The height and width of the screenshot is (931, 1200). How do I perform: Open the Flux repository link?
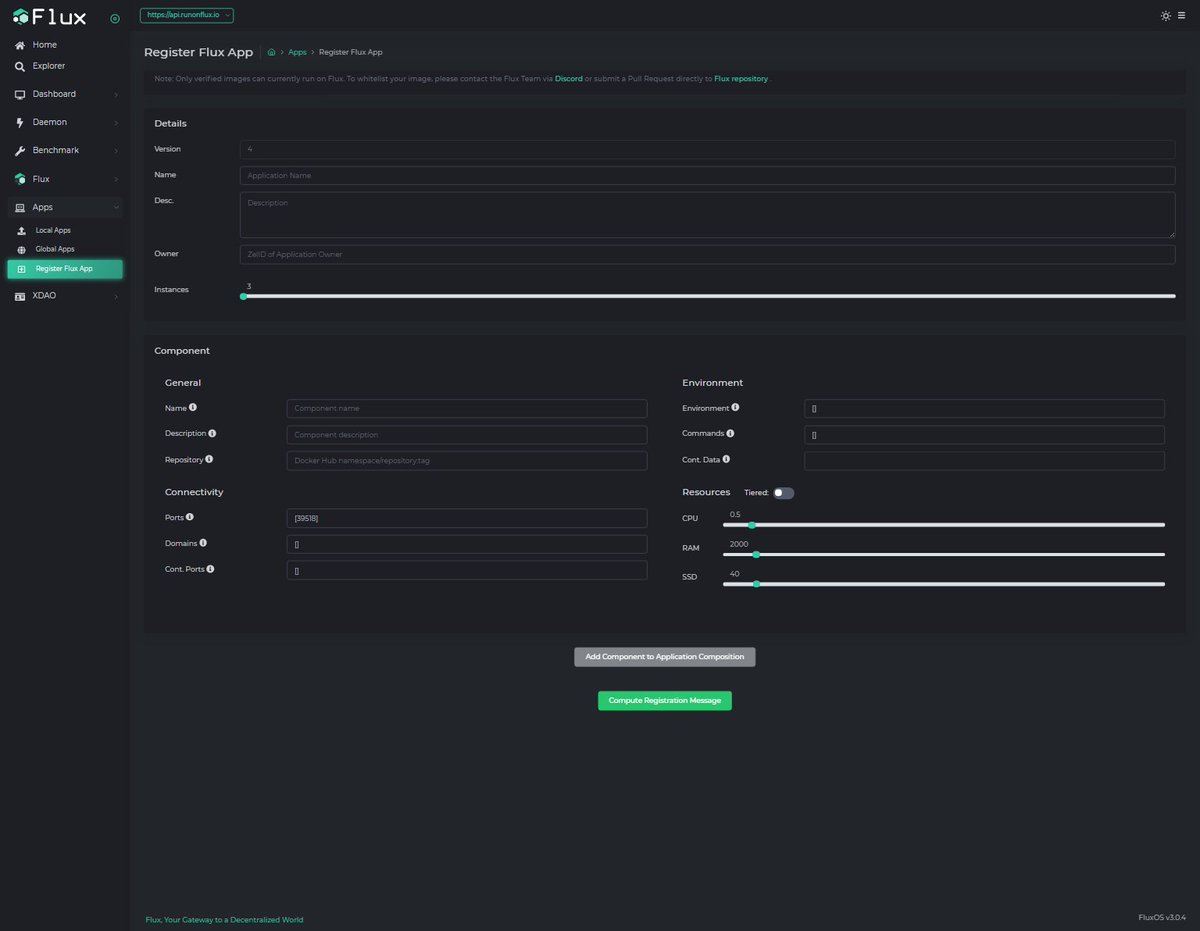[741, 78]
